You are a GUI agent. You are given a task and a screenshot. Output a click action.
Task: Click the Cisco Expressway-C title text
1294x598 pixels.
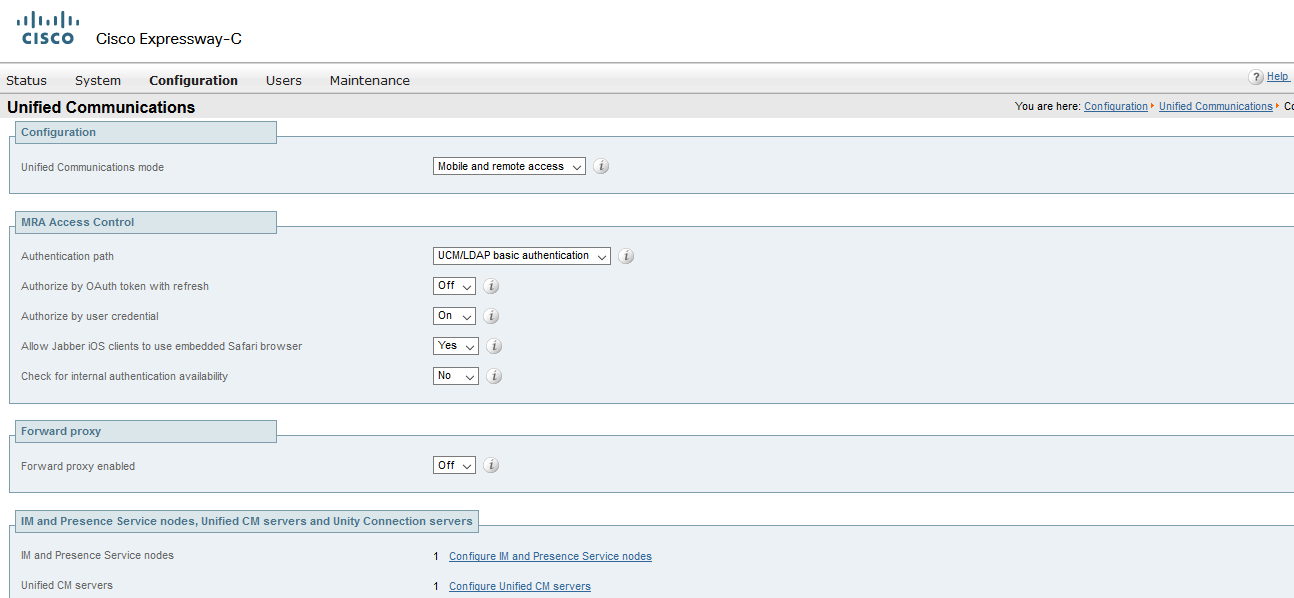(x=169, y=39)
